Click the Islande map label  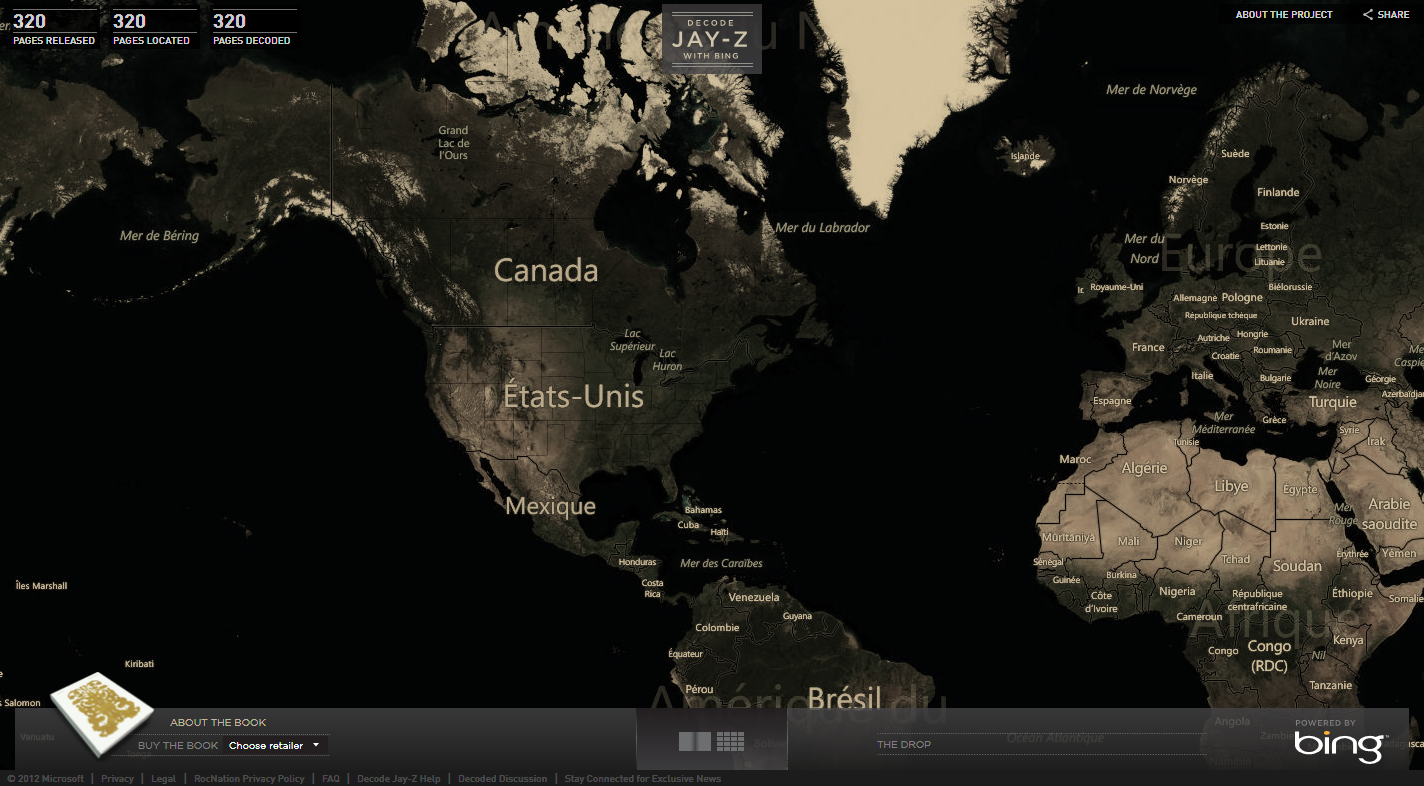[1025, 156]
